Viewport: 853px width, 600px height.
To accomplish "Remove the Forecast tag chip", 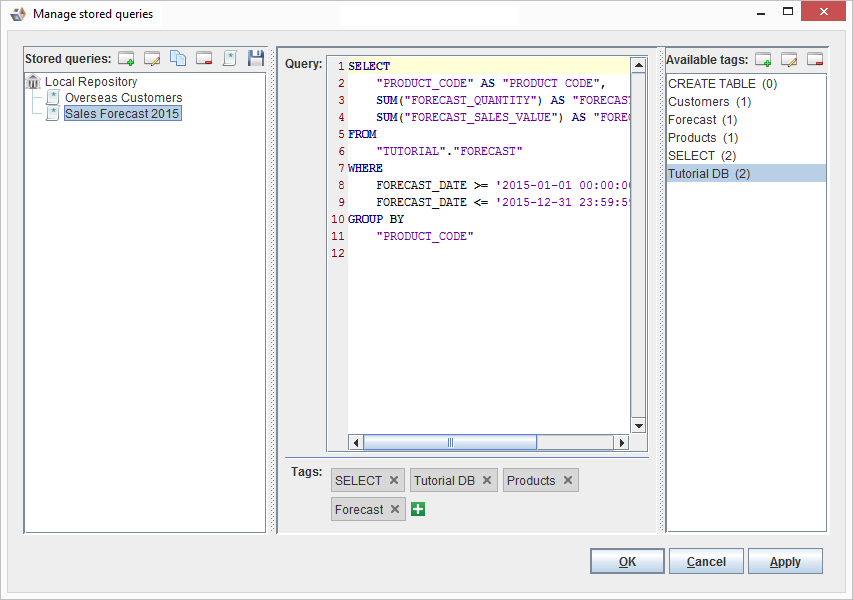I will click(x=395, y=510).
